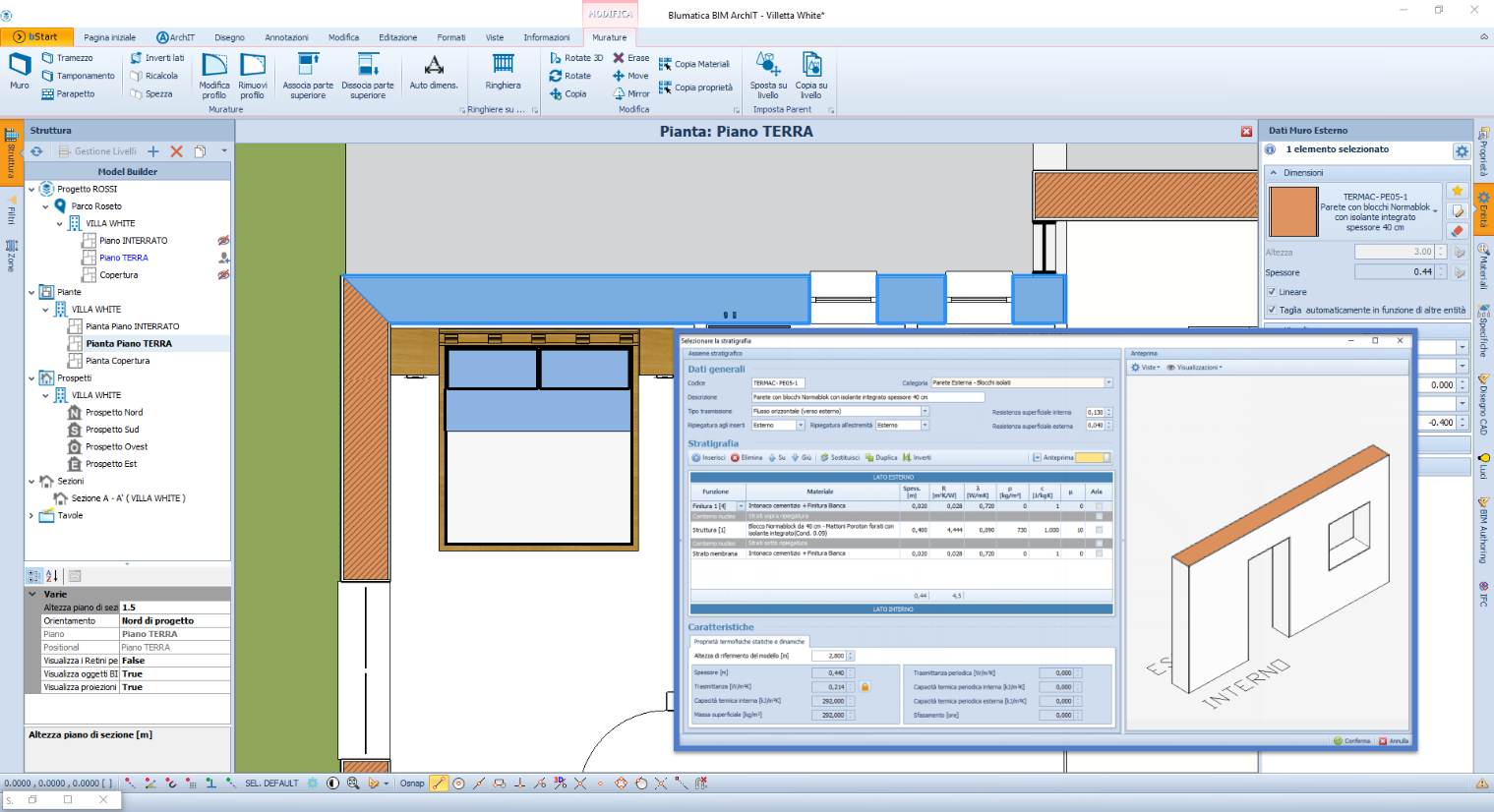Image resolution: width=1494 pixels, height=812 pixels.
Task: Expand the Tavole tree node
Action: pyautogui.click(x=31, y=515)
